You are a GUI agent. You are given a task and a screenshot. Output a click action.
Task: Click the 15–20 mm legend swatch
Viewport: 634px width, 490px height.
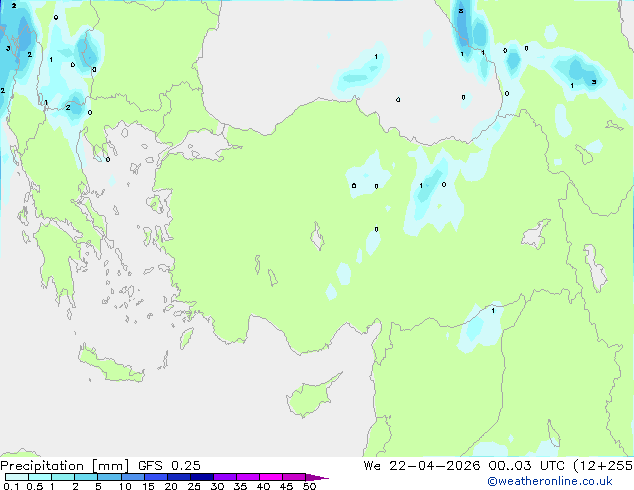pos(156,477)
